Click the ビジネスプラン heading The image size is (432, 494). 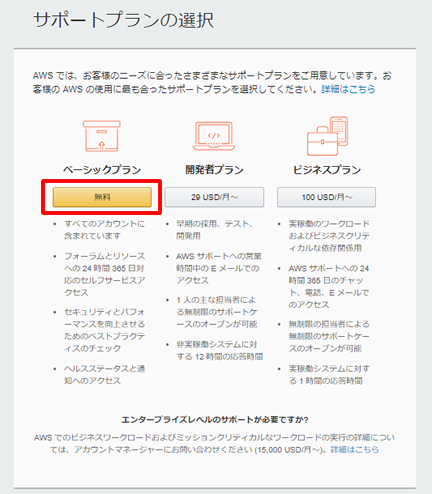(x=327, y=170)
